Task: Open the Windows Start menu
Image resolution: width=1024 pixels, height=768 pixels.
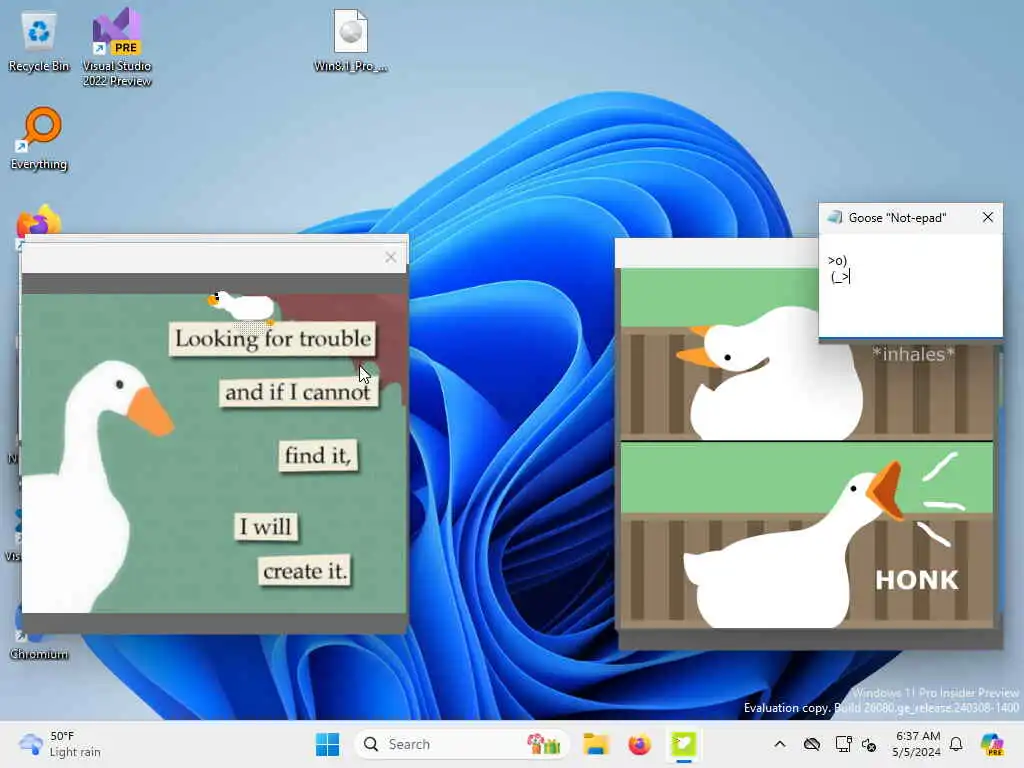Action: tap(327, 744)
